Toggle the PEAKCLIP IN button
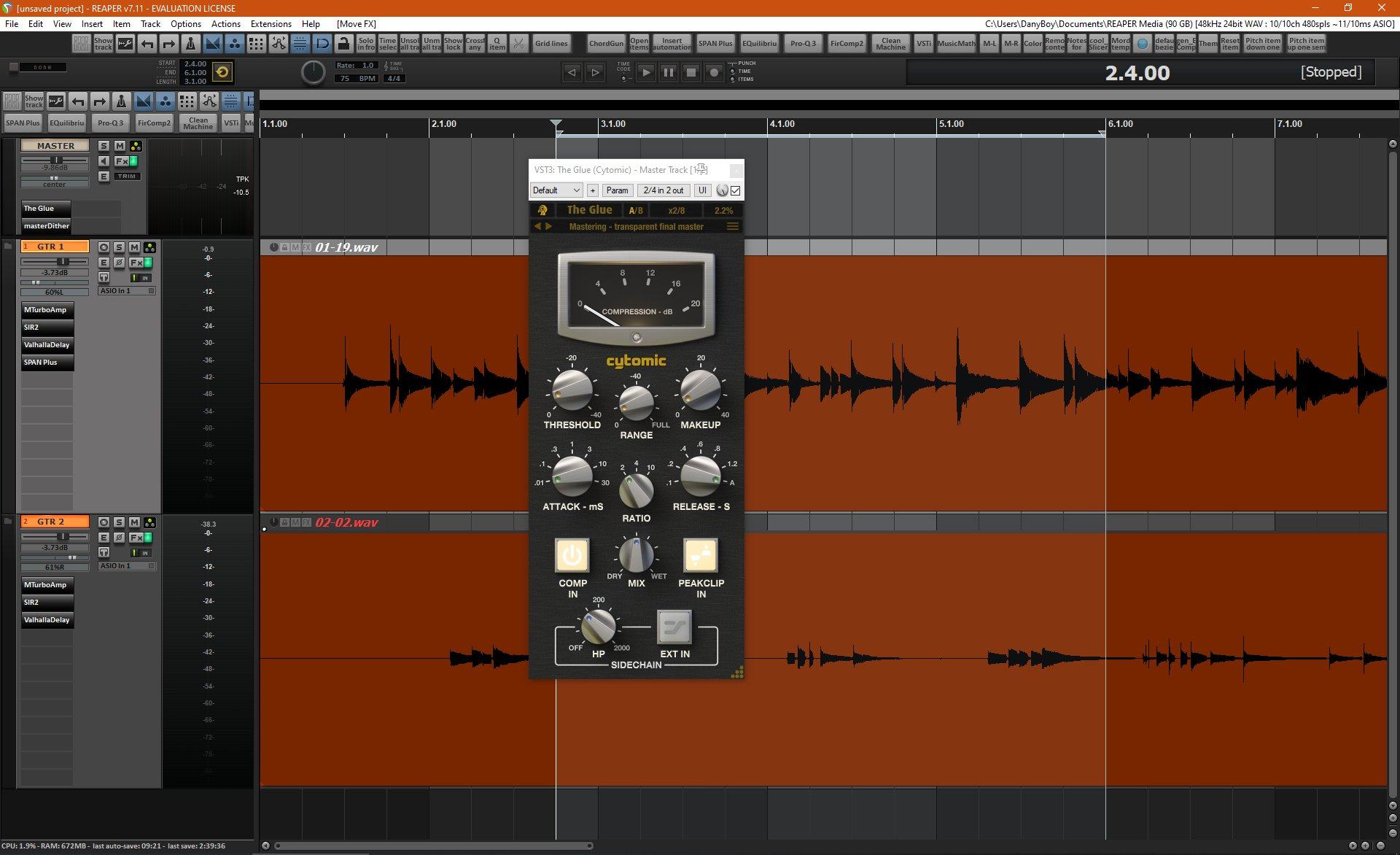Image resolution: width=1400 pixels, height=855 pixels. (x=700, y=556)
